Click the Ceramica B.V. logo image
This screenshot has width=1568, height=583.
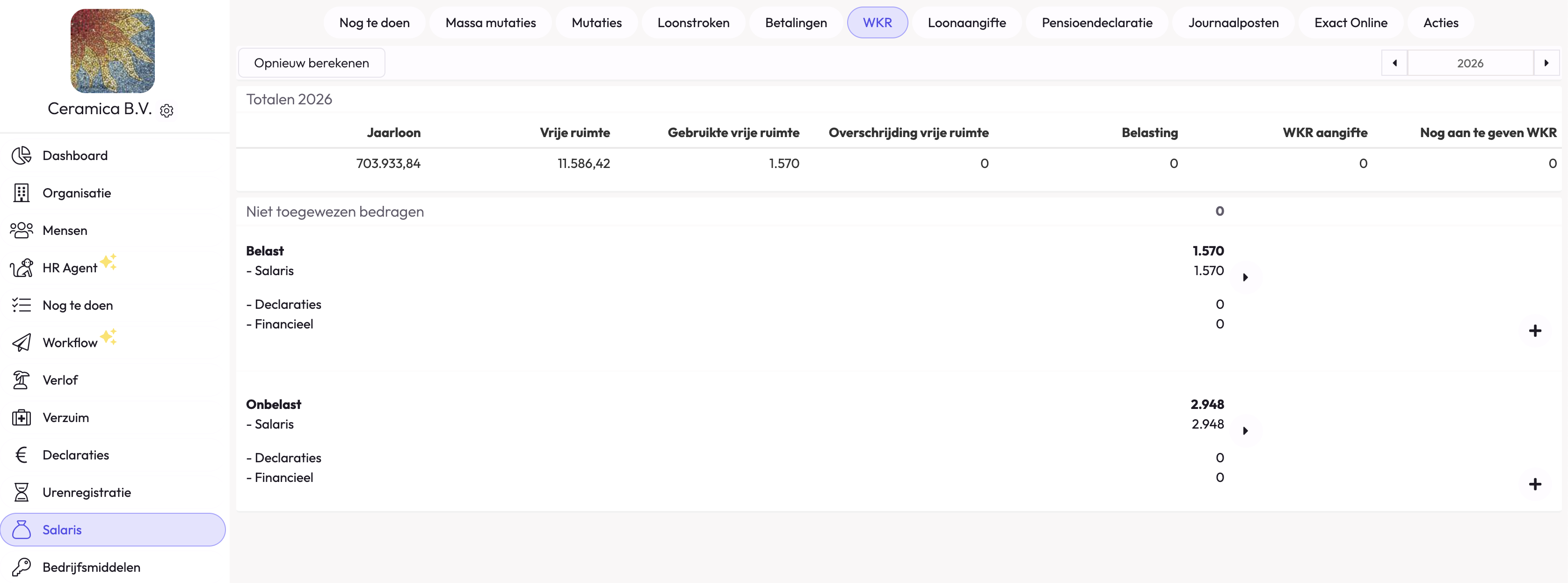click(113, 51)
